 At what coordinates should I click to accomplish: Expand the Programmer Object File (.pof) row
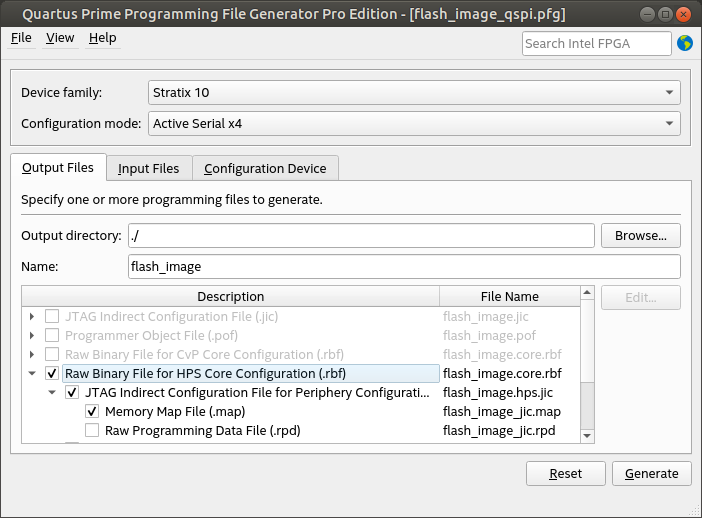(32, 336)
